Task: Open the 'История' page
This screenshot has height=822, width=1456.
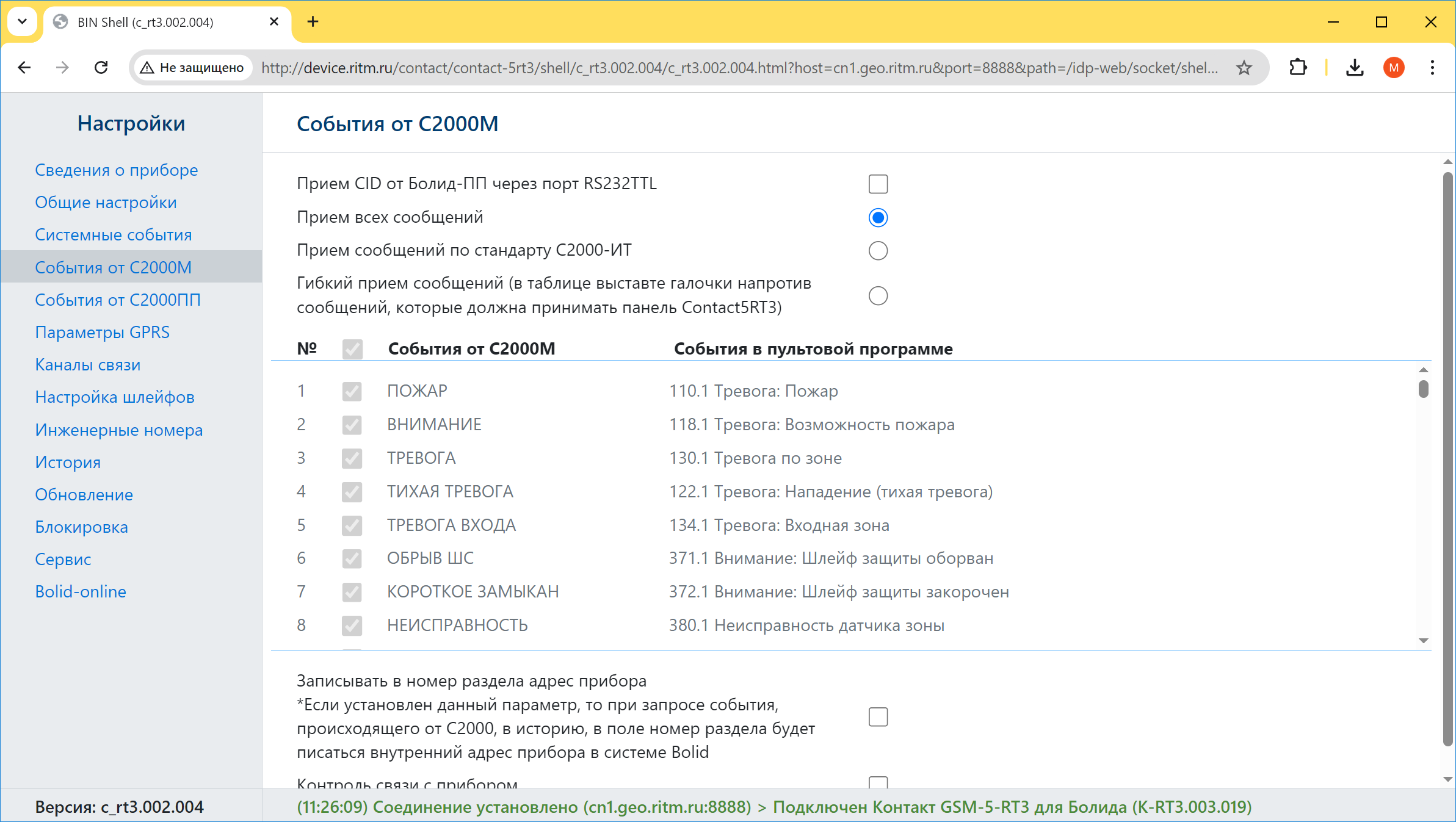Action: click(67, 462)
